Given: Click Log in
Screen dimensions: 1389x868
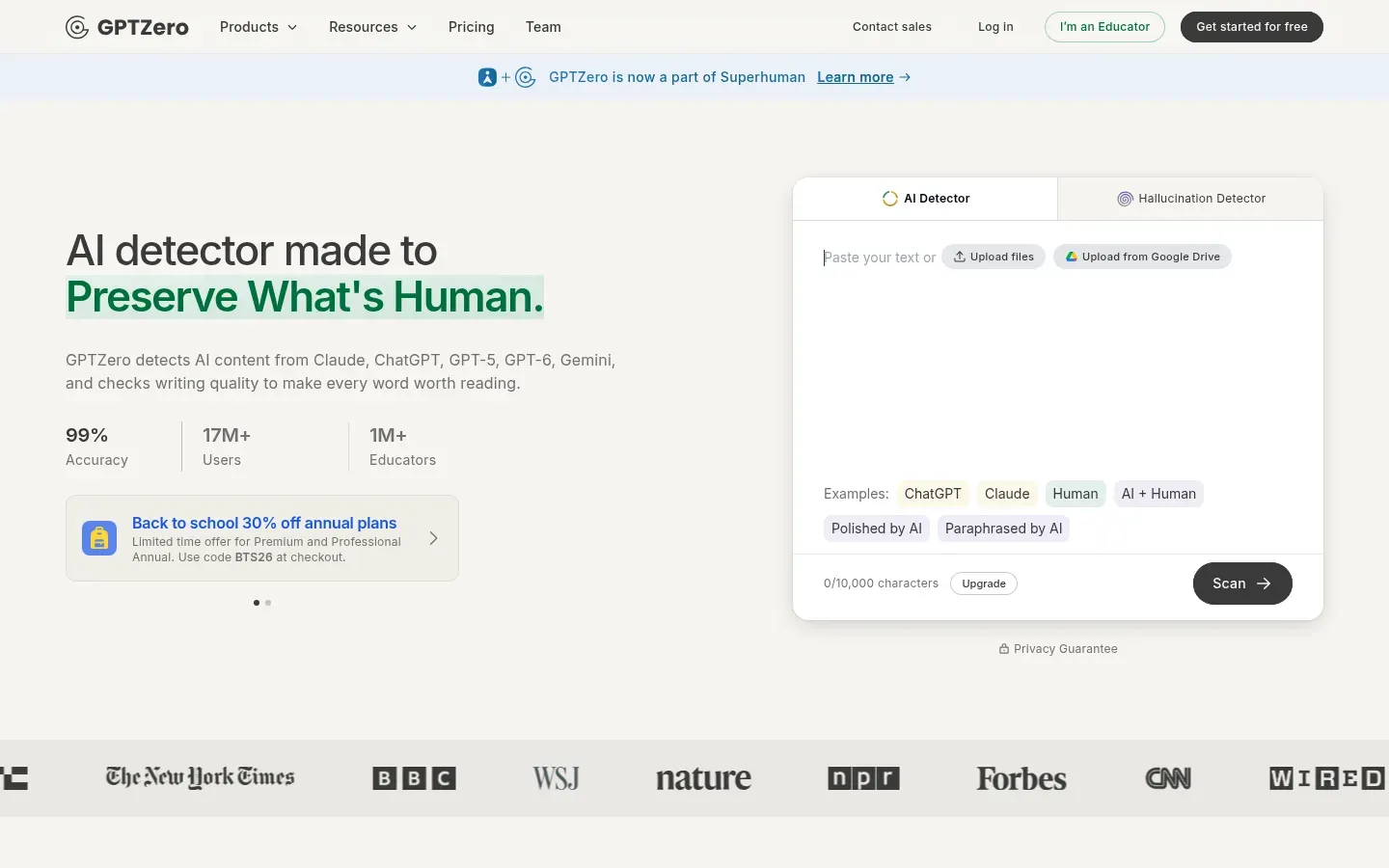Looking at the screenshot, I should coord(995,27).
